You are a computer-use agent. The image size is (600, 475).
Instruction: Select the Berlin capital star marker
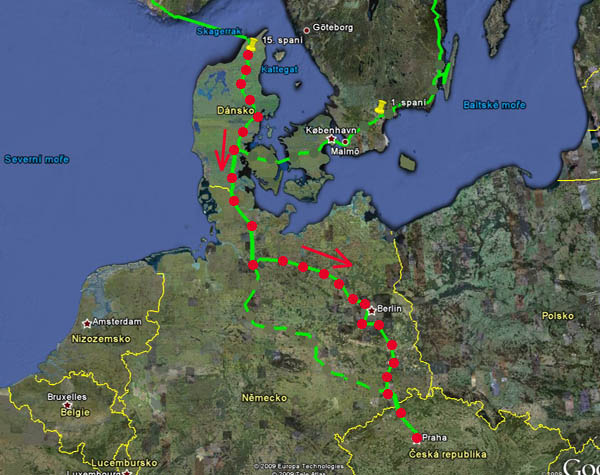[370, 311]
